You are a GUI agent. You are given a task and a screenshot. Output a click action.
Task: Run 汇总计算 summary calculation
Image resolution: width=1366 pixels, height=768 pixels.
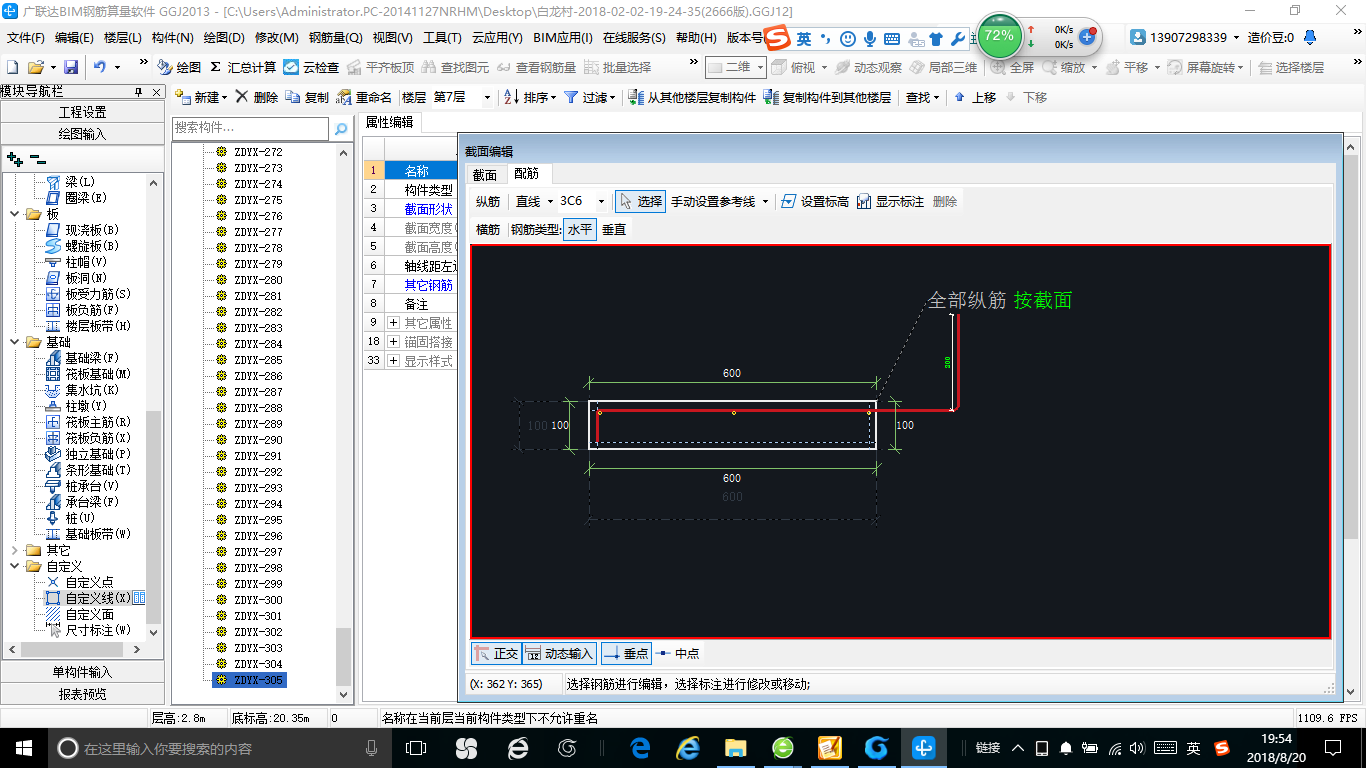point(243,67)
